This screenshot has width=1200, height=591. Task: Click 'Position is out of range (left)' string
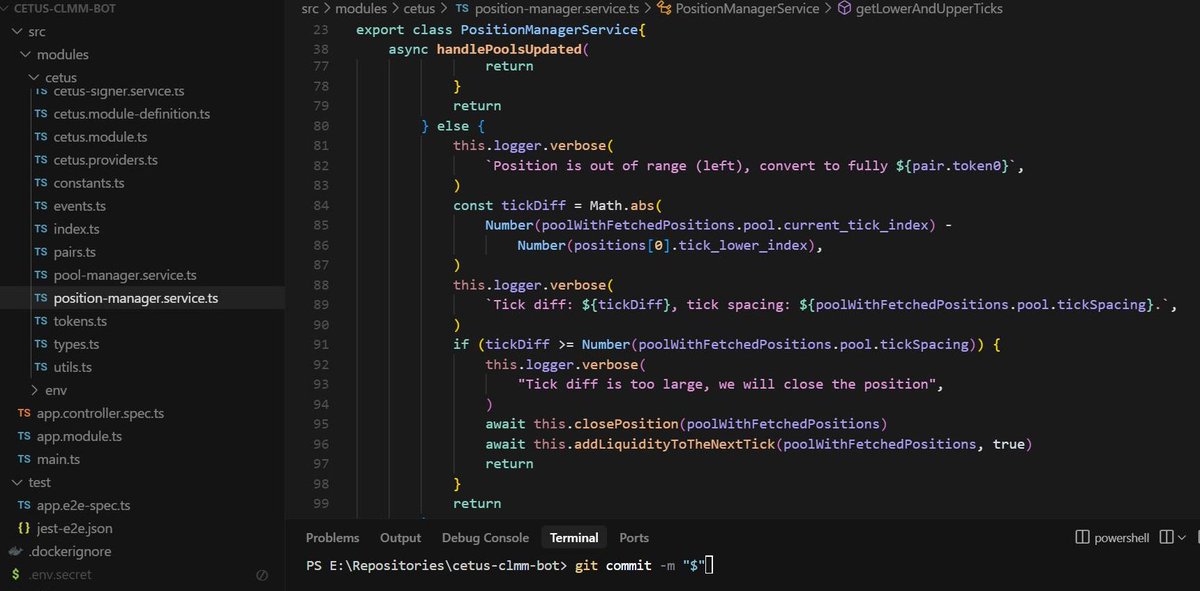tap(619, 166)
